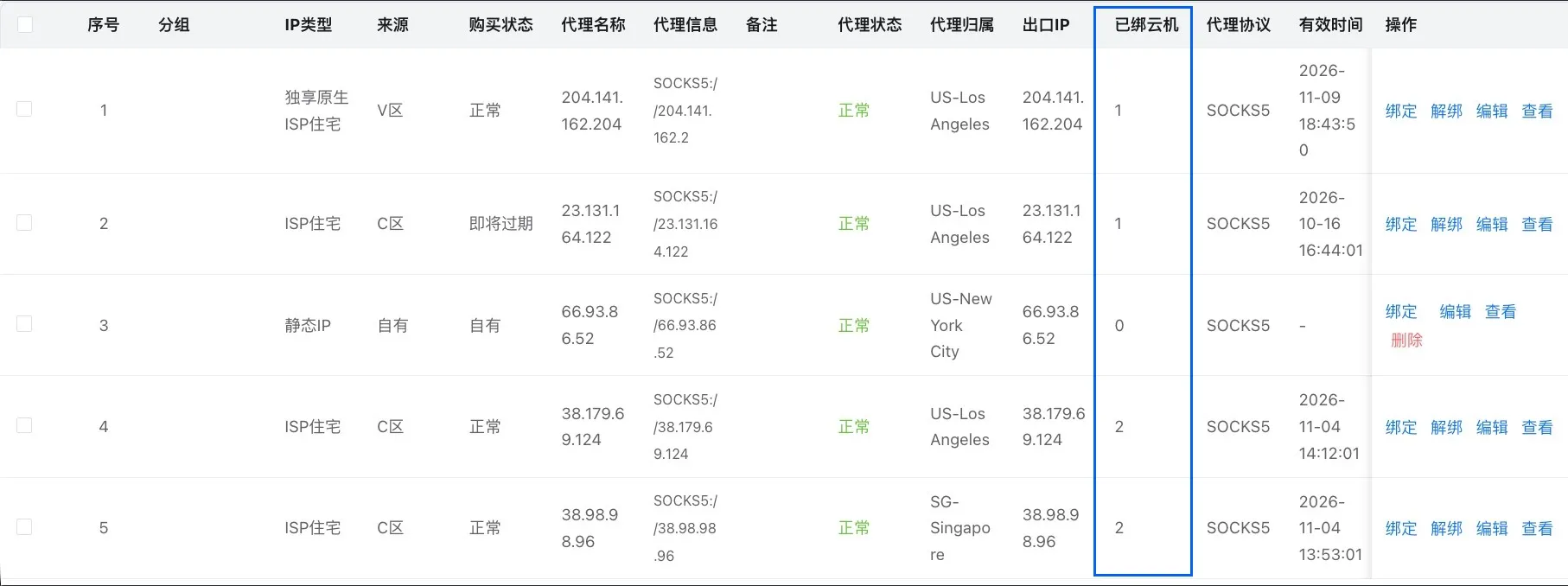This screenshot has height=586, width=1568.
Task: Check the checkbox for row 1
Action: [24, 109]
